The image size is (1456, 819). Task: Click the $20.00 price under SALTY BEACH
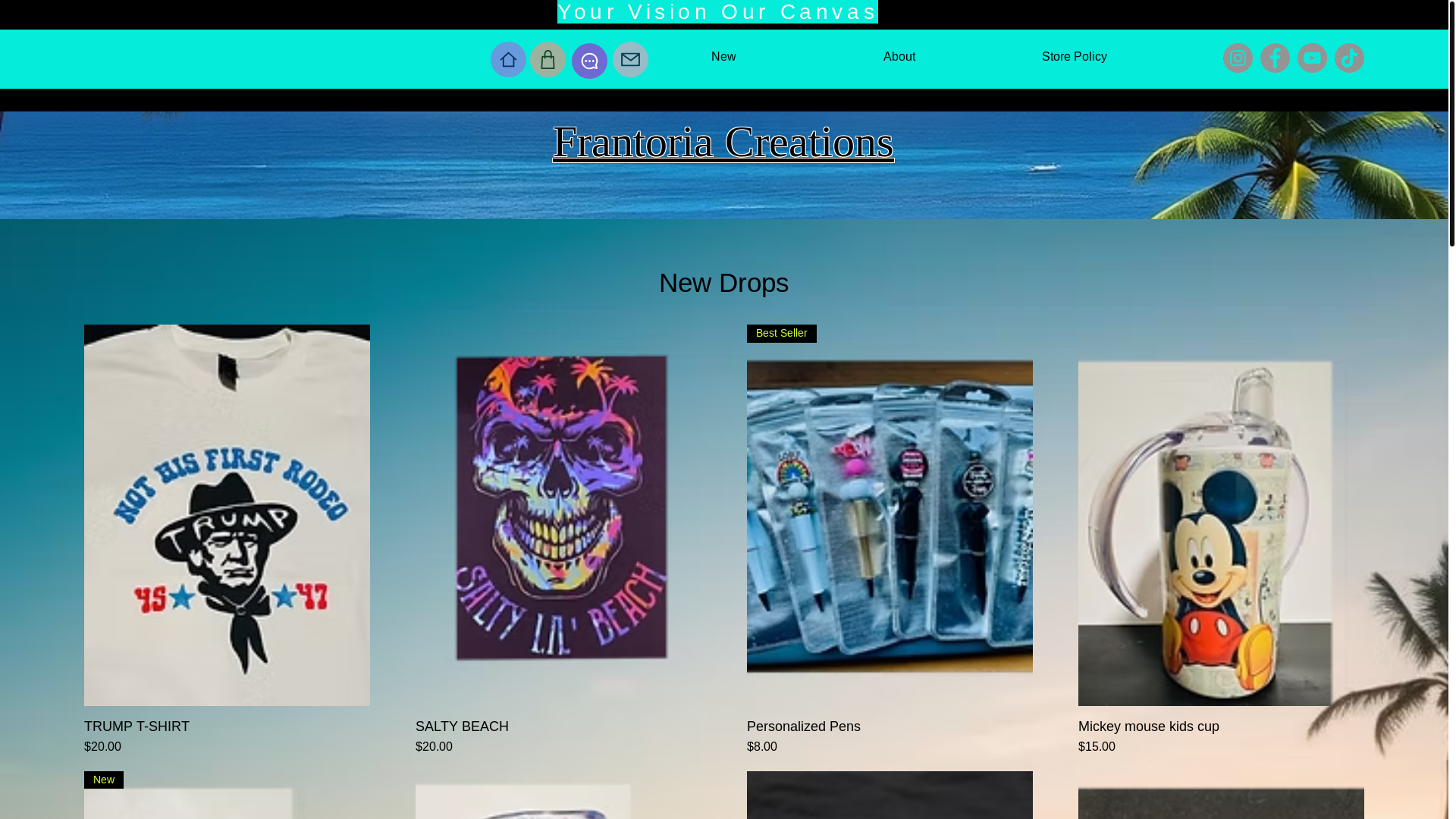(434, 747)
